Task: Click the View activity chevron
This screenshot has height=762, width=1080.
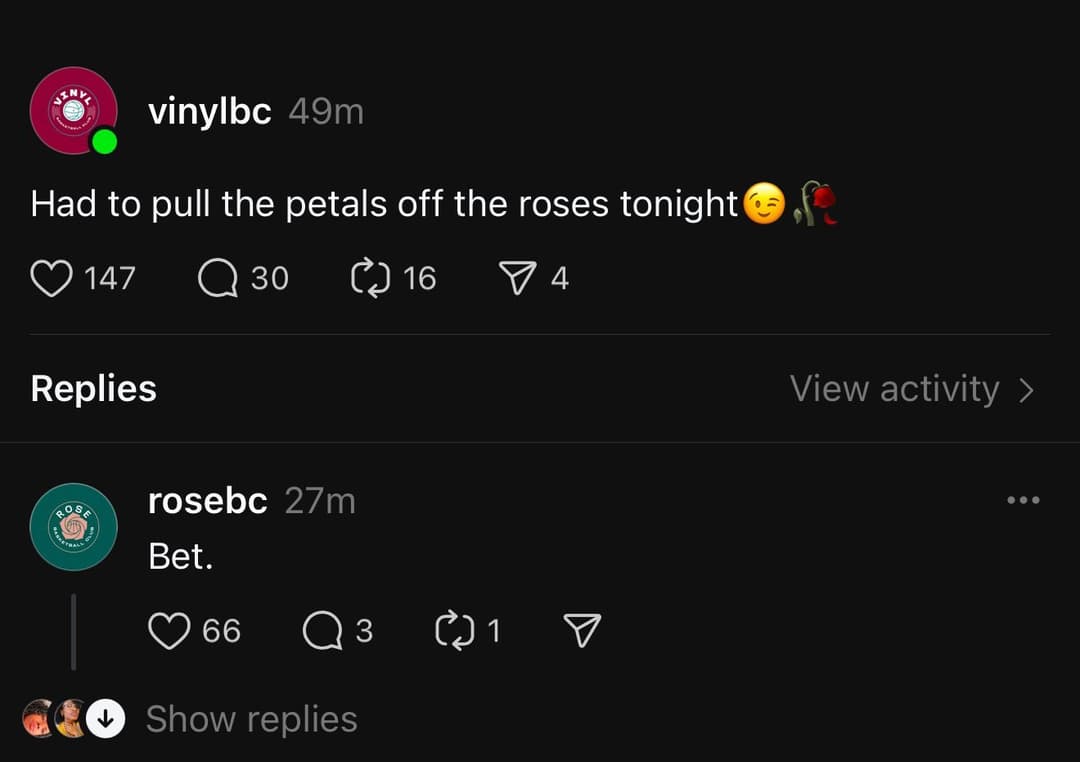Action: 1027,390
